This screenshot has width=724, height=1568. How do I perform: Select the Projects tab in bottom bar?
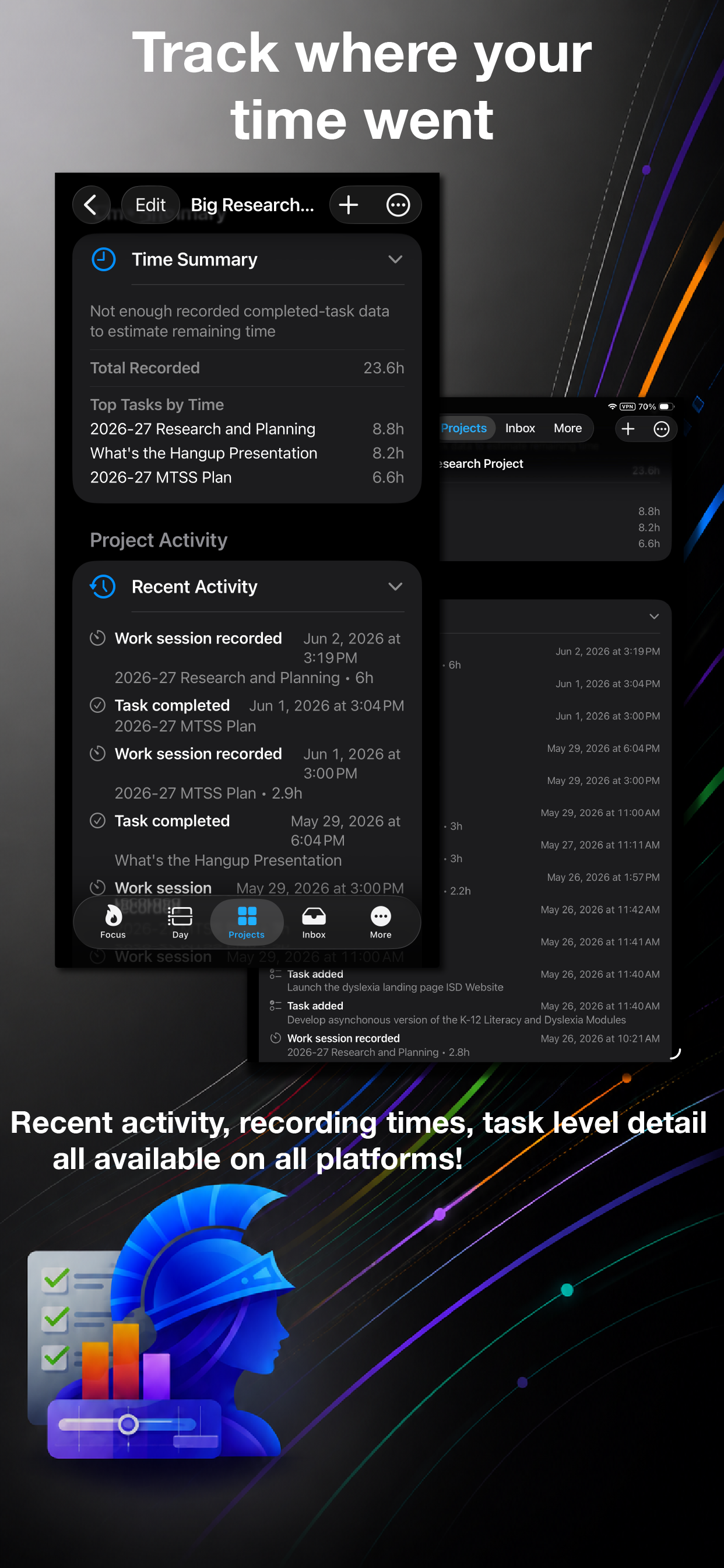point(247,922)
